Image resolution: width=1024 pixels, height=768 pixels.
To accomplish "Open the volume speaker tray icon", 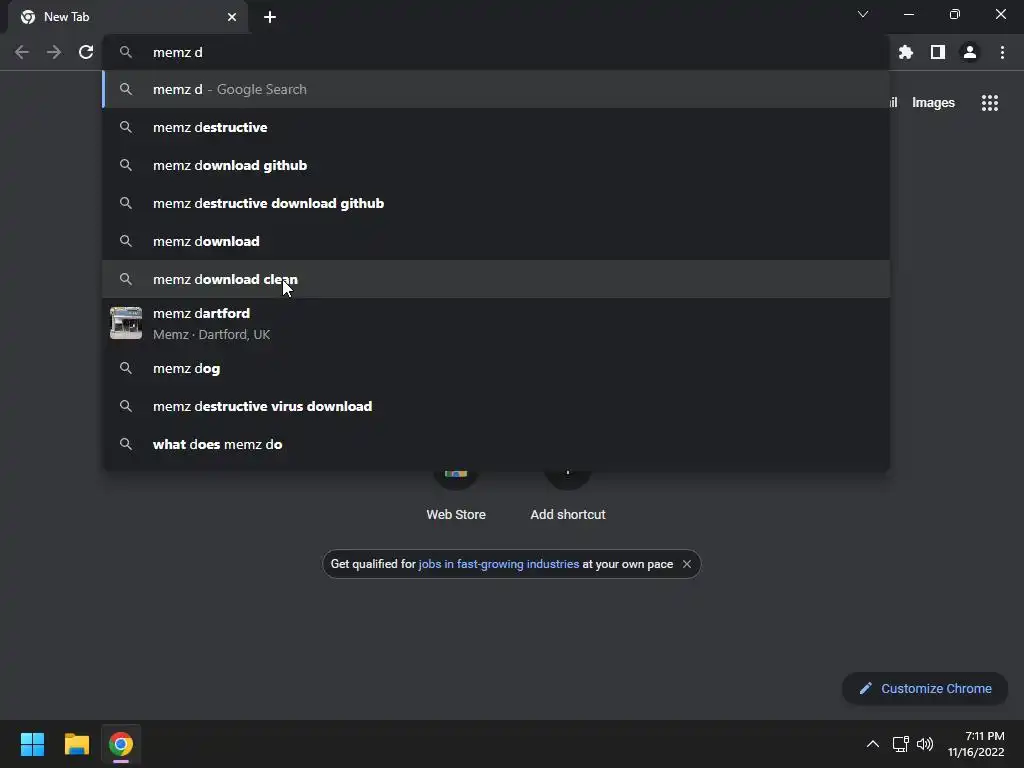I will click(925, 744).
